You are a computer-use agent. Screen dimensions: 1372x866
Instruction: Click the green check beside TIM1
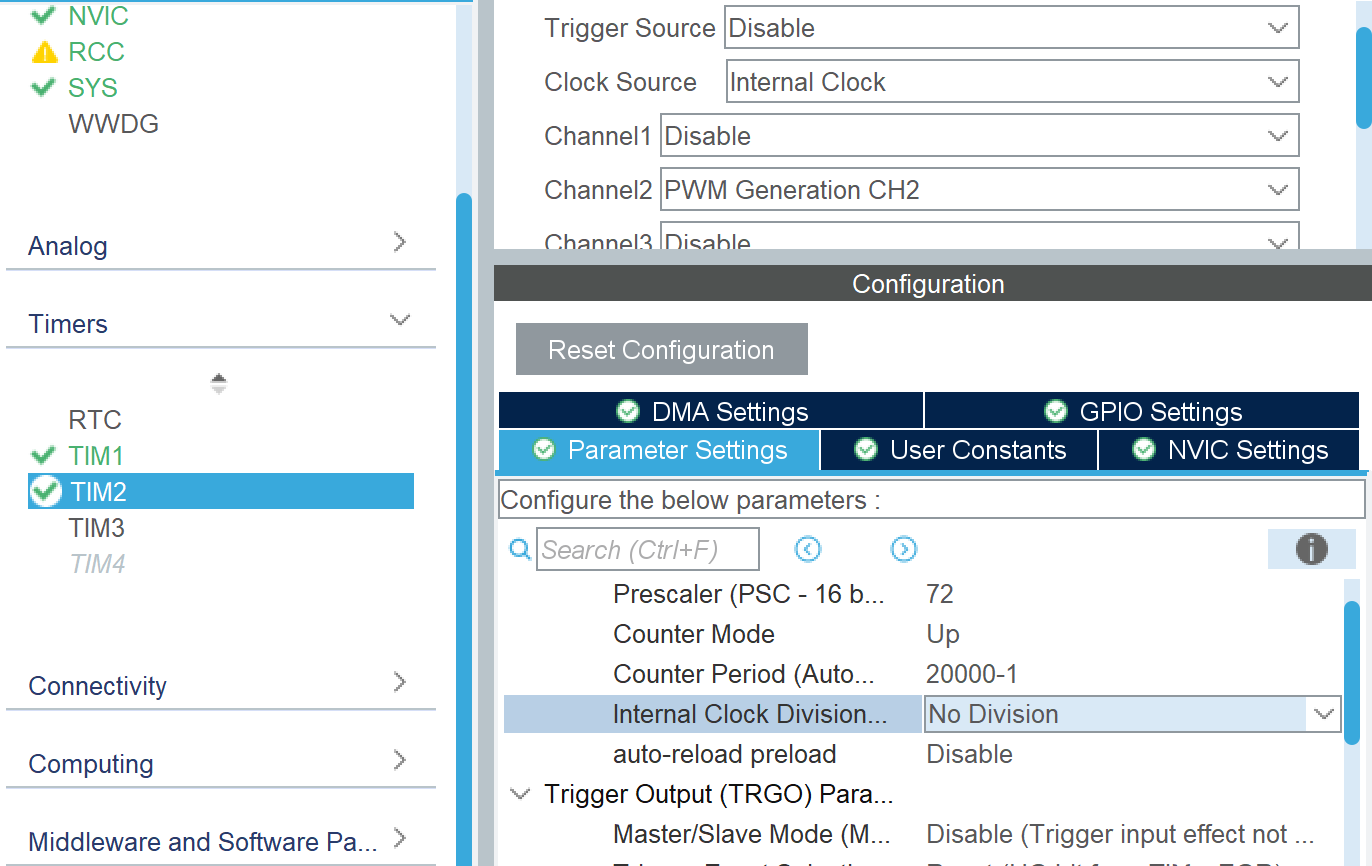43,455
